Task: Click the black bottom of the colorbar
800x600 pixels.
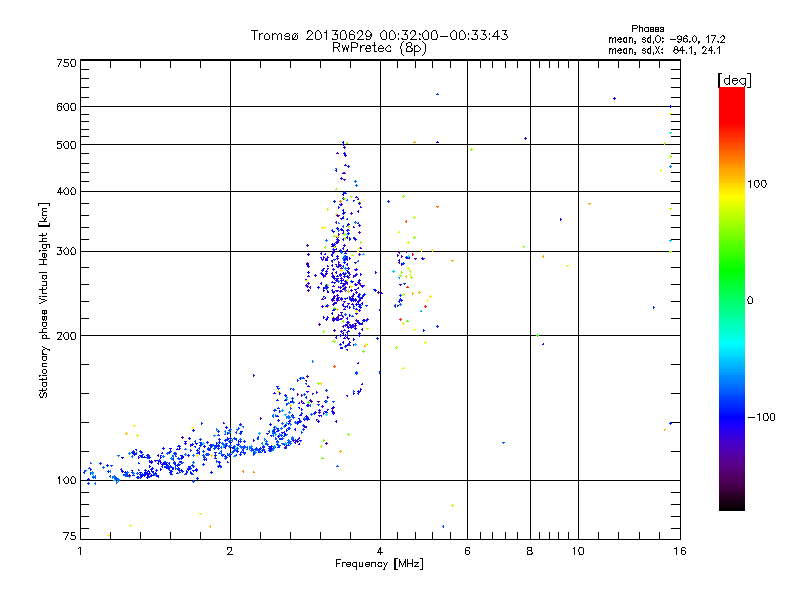Action: [x=732, y=503]
